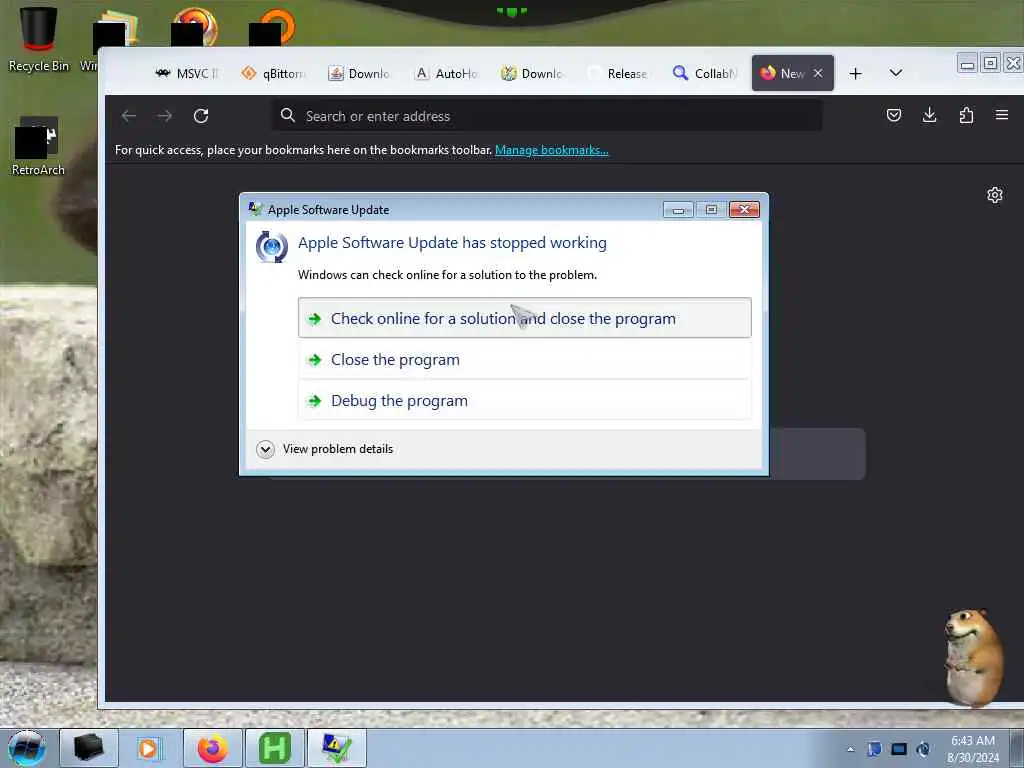Viewport: 1024px width, 768px height.
Task: Switch to the qBittorrent browser tab
Action: click(272, 74)
